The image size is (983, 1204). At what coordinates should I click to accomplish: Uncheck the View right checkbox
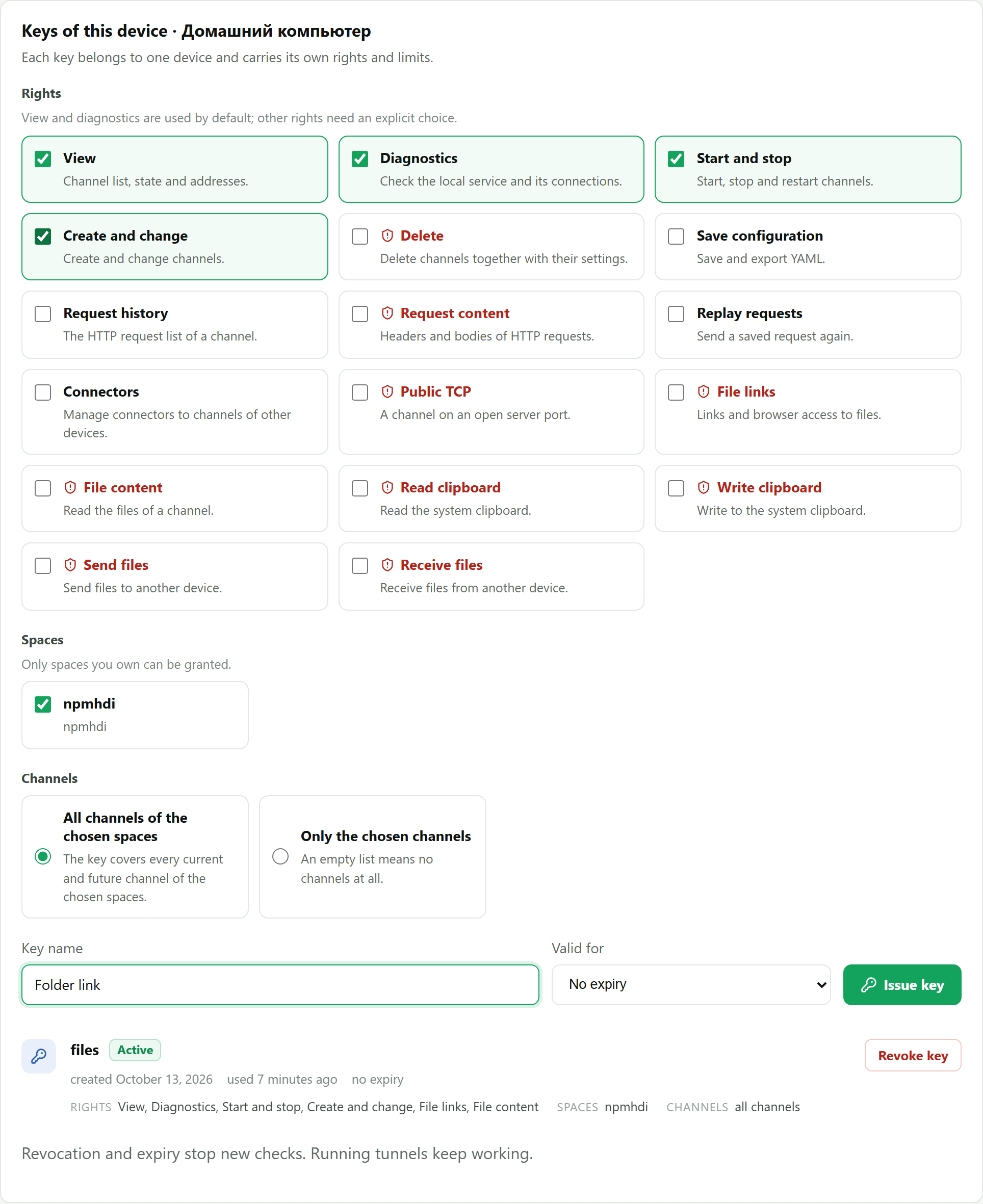[x=43, y=159]
